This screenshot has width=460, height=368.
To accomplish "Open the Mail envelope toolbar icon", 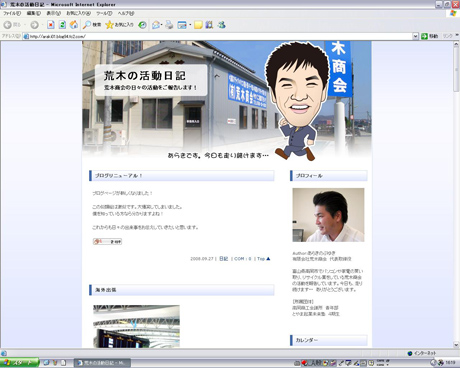I will 155,25.
